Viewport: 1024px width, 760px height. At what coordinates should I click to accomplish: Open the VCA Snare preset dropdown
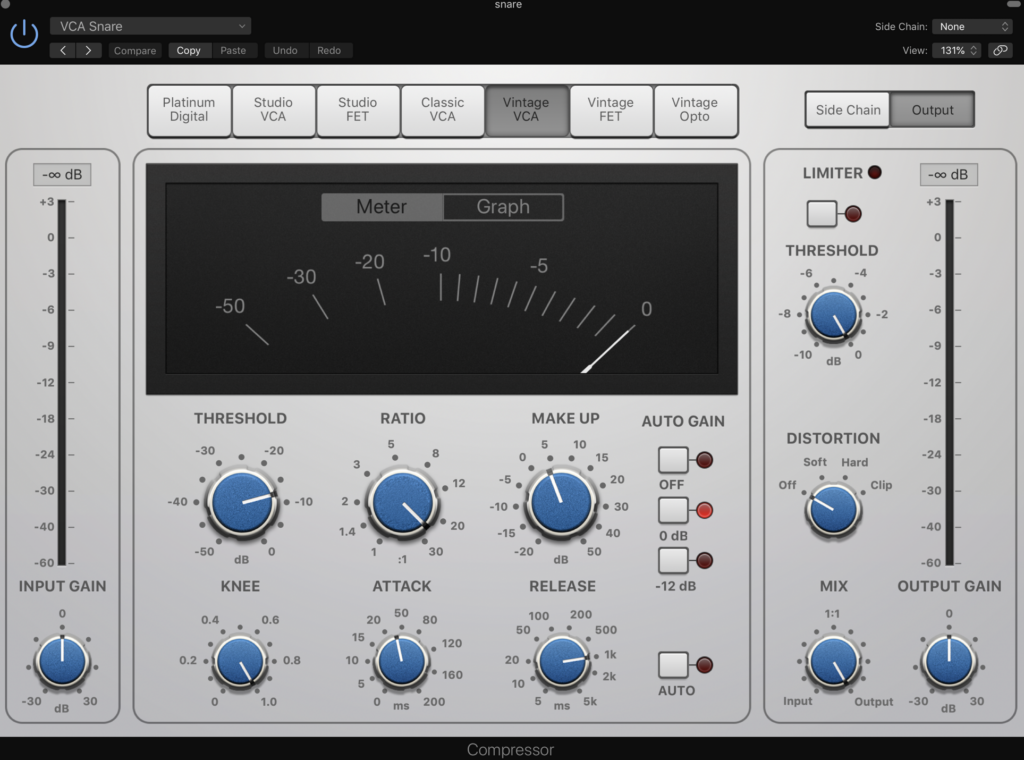(151, 26)
